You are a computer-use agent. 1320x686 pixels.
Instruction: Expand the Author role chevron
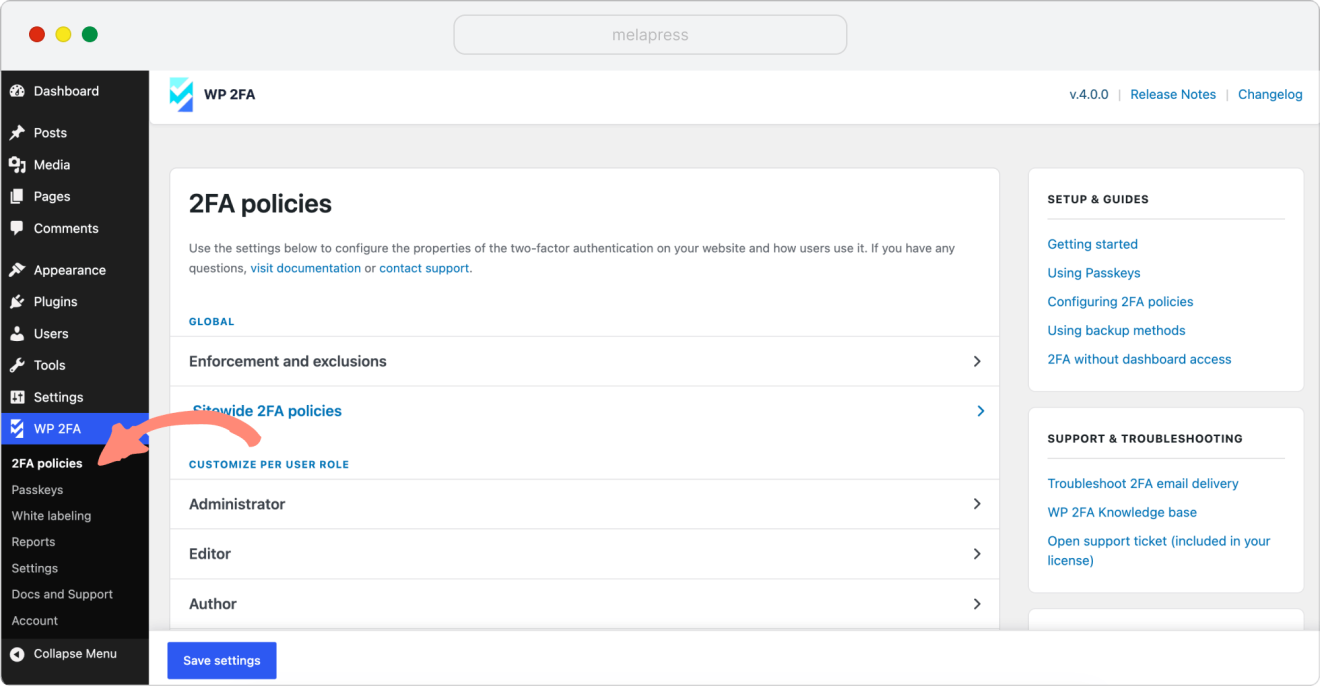(977, 604)
